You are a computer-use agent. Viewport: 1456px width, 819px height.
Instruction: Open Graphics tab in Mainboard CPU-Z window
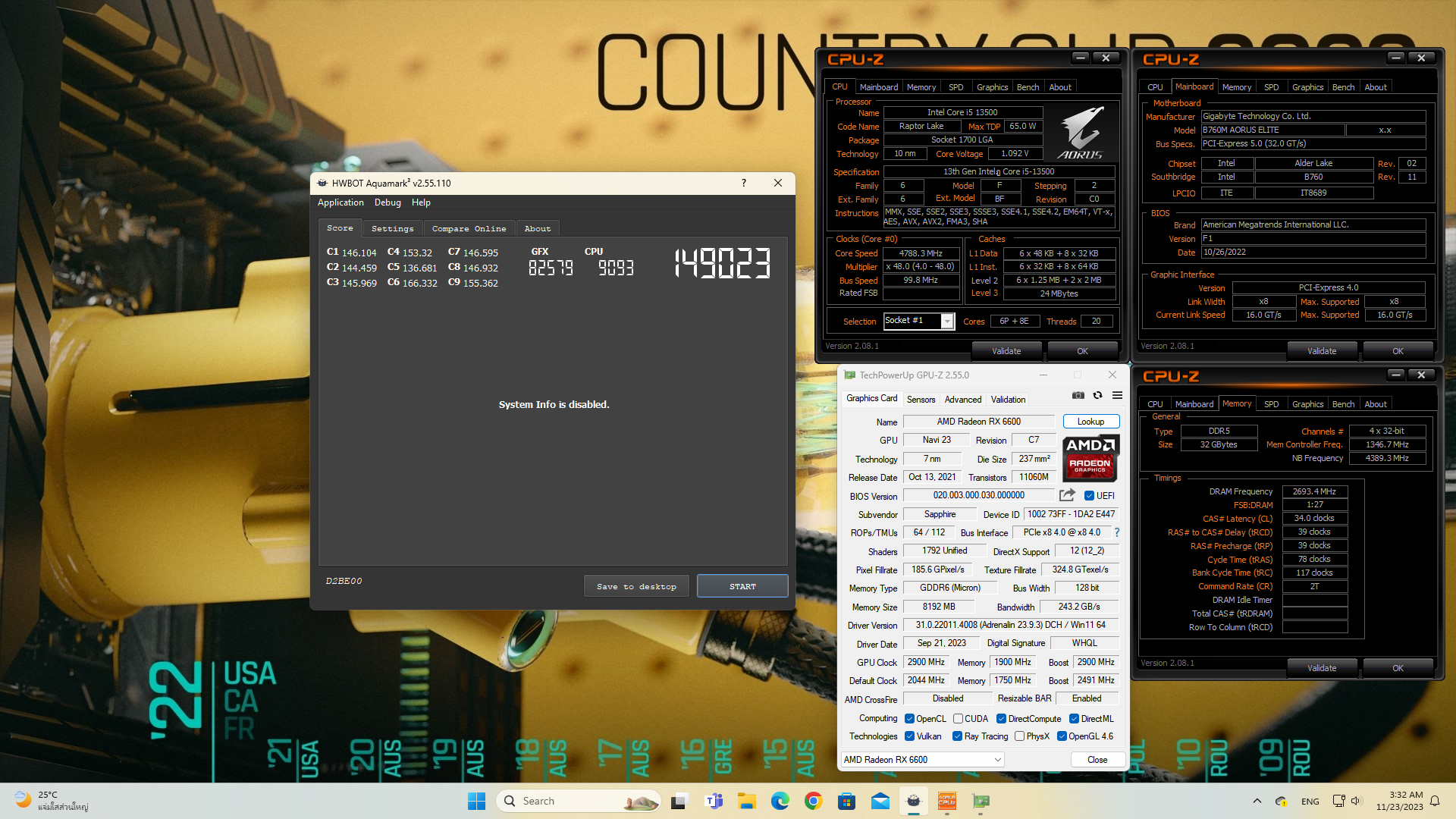coord(1307,87)
